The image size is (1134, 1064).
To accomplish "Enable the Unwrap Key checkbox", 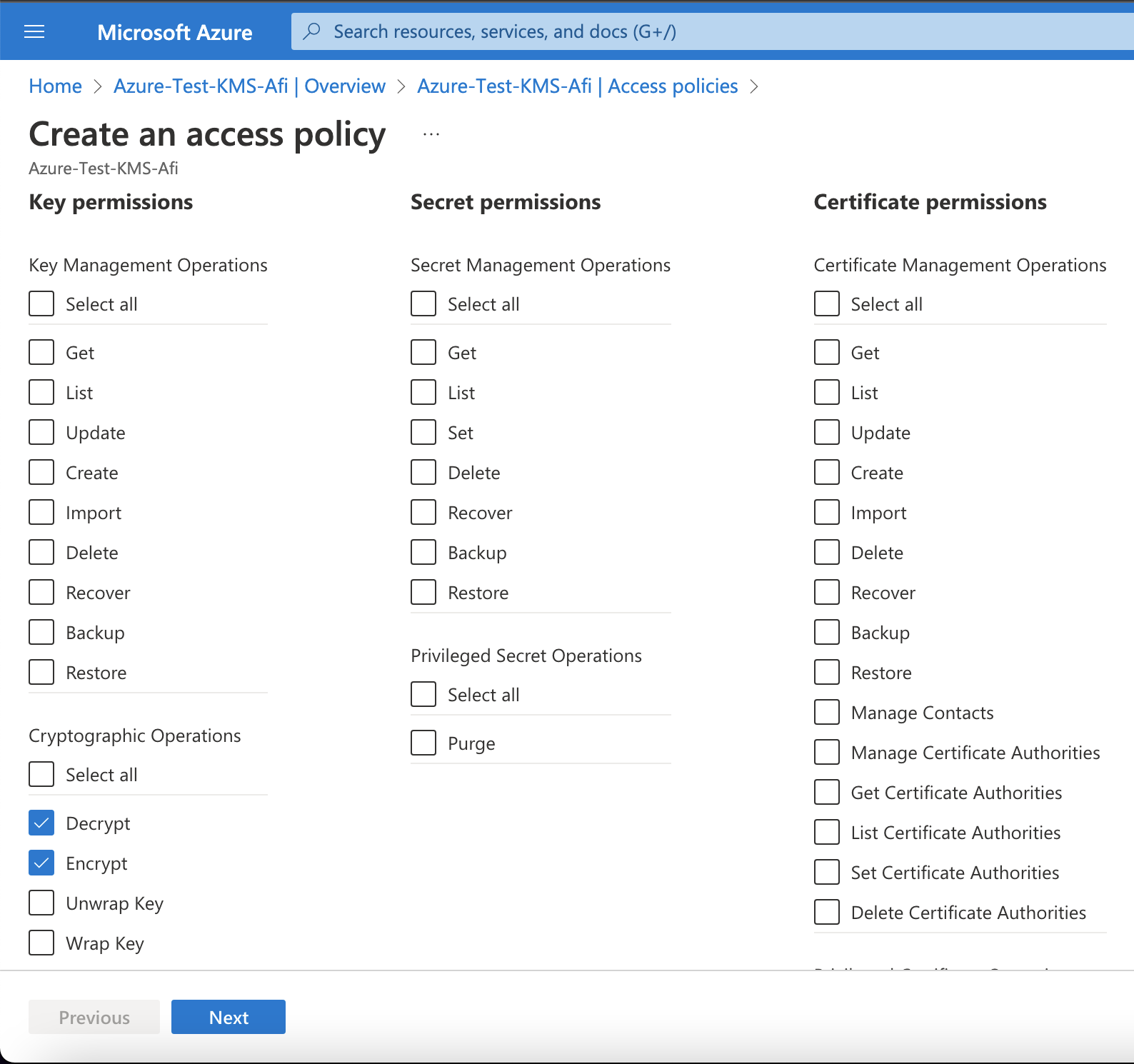I will 41,903.
